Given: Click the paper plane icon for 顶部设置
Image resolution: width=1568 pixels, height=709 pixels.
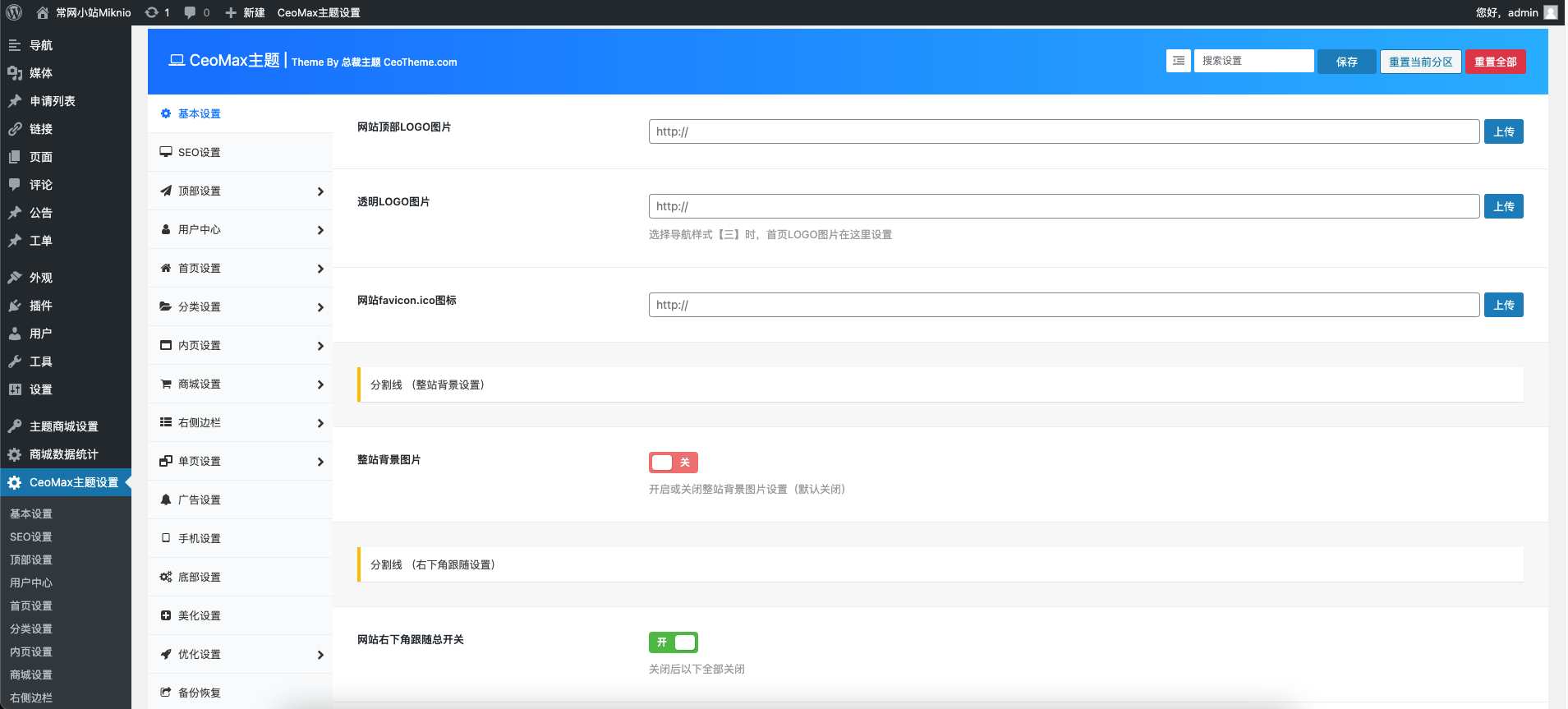Looking at the screenshot, I should click(x=166, y=191).
